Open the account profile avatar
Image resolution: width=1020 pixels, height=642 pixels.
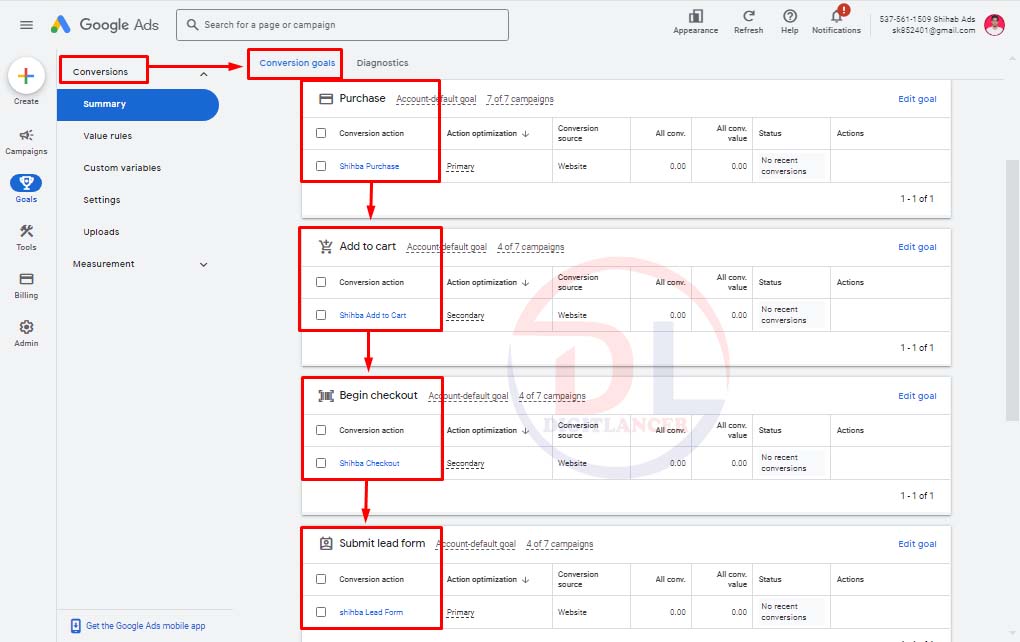tap(994, 25)
